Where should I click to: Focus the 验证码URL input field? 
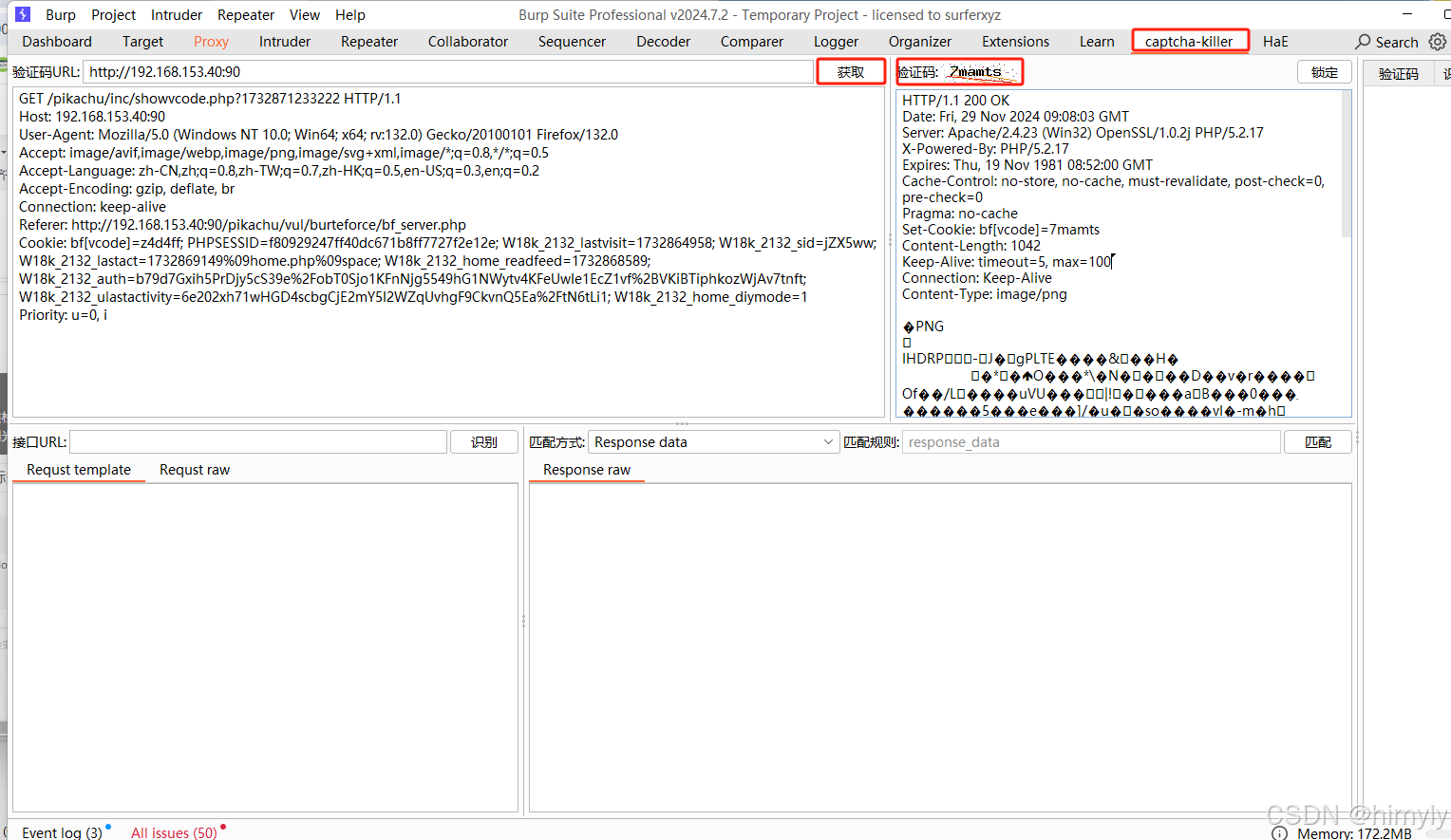tap(448, 72)
